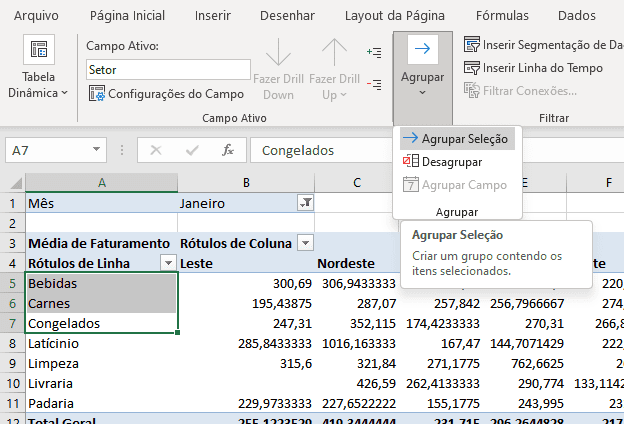Click the cancel X icon in formula bar
Screen dimensions: 624x424
[156, 150]
